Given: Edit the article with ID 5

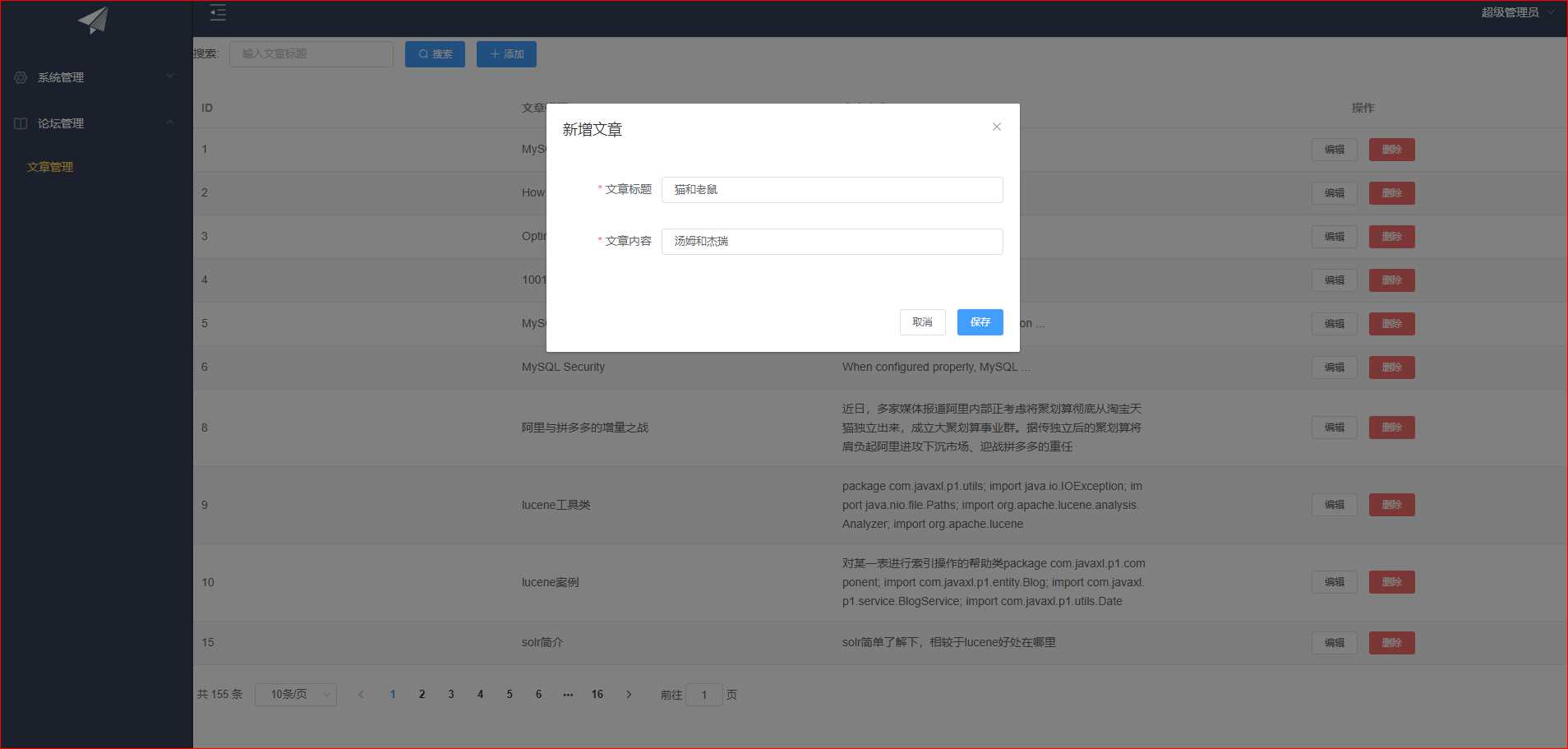Looking at the screenshot, I should (x=1334, y=324).
